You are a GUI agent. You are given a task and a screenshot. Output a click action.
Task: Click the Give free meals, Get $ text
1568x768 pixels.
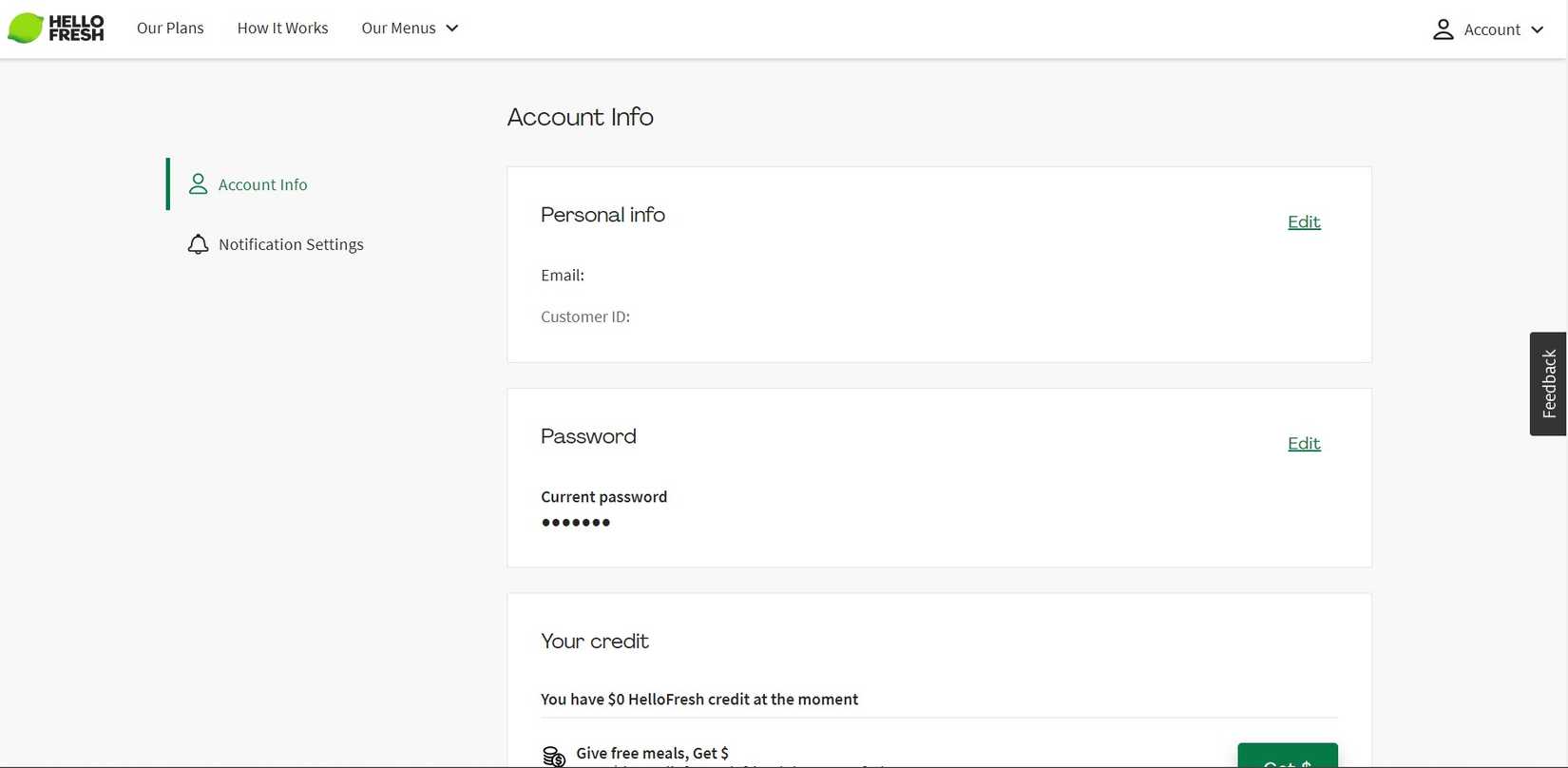[x=652, y=753]
